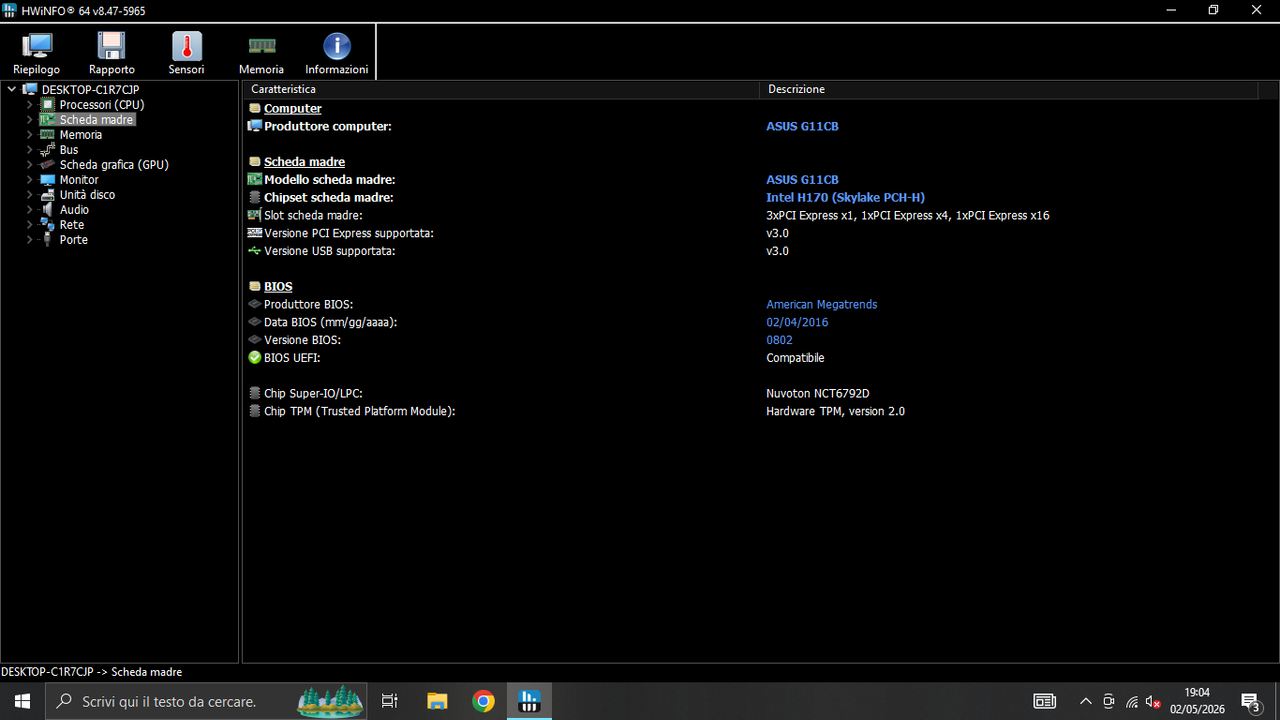Select the Rete tree item
The width and height of the screenshot is (1280, 720).
(71, 225)
